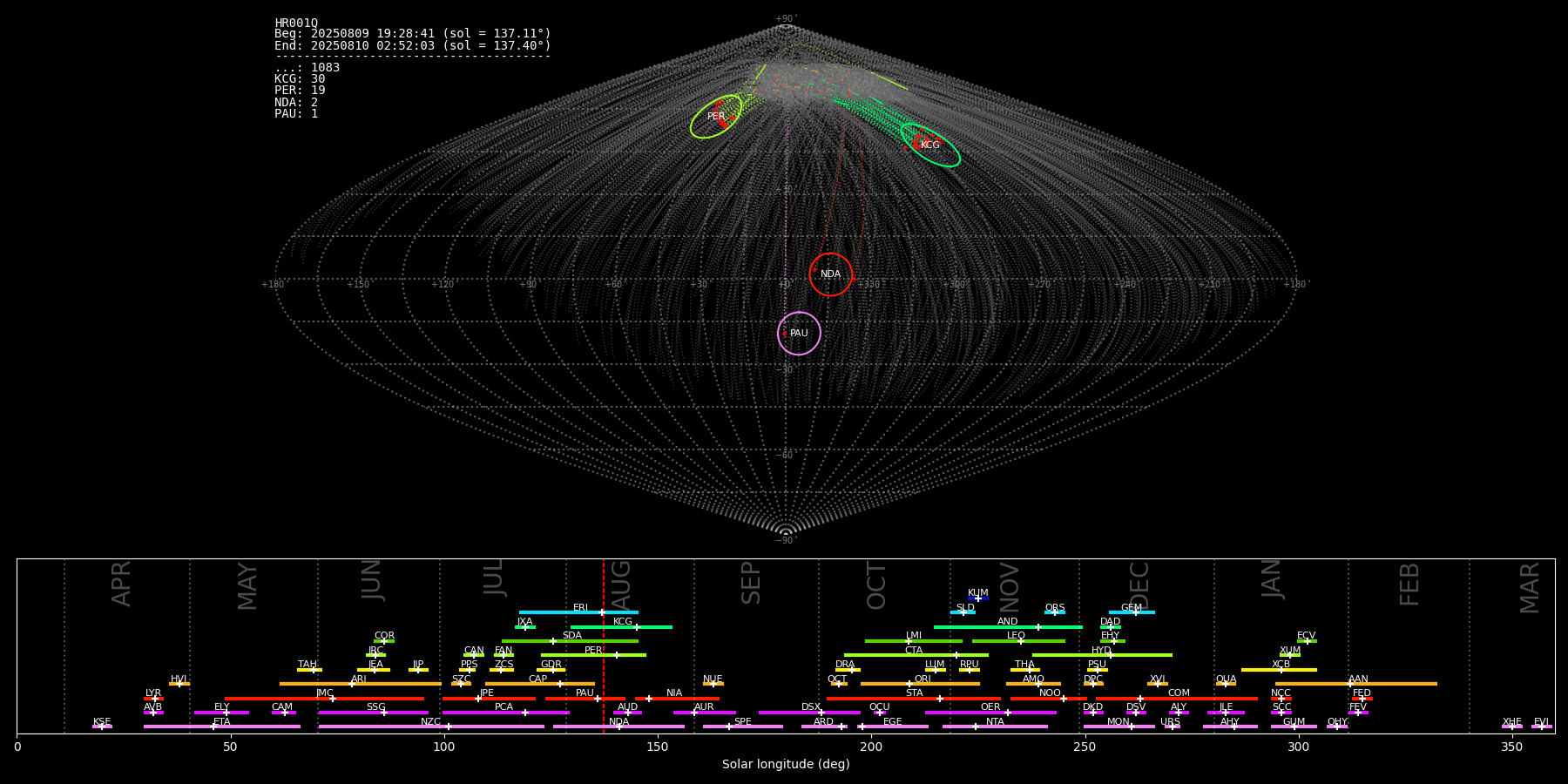The width and height of the screenshot is (1568, 784).
Task: Click the '...: 1083' count line
Action: point(308,68)
